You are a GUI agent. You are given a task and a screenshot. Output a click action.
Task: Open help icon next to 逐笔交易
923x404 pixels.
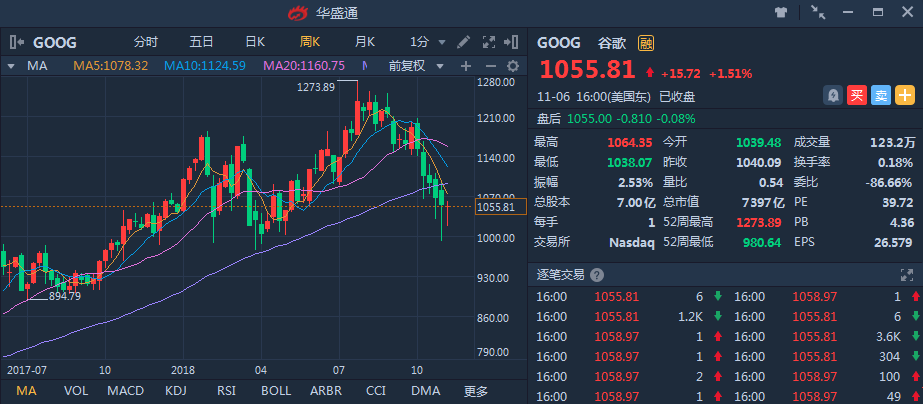tap(597, 275)
